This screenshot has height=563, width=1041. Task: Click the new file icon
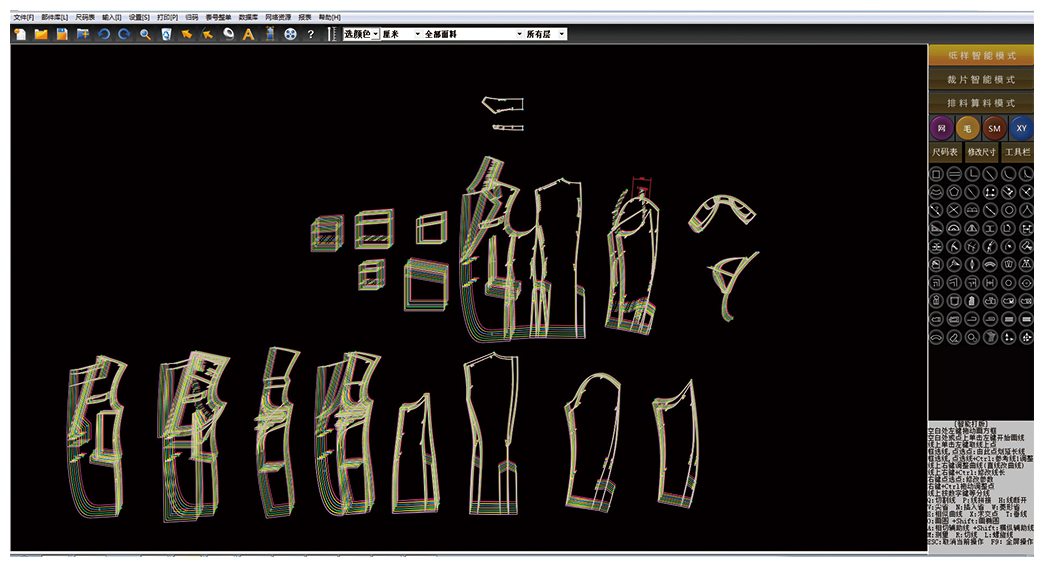[x=20, y=34]
